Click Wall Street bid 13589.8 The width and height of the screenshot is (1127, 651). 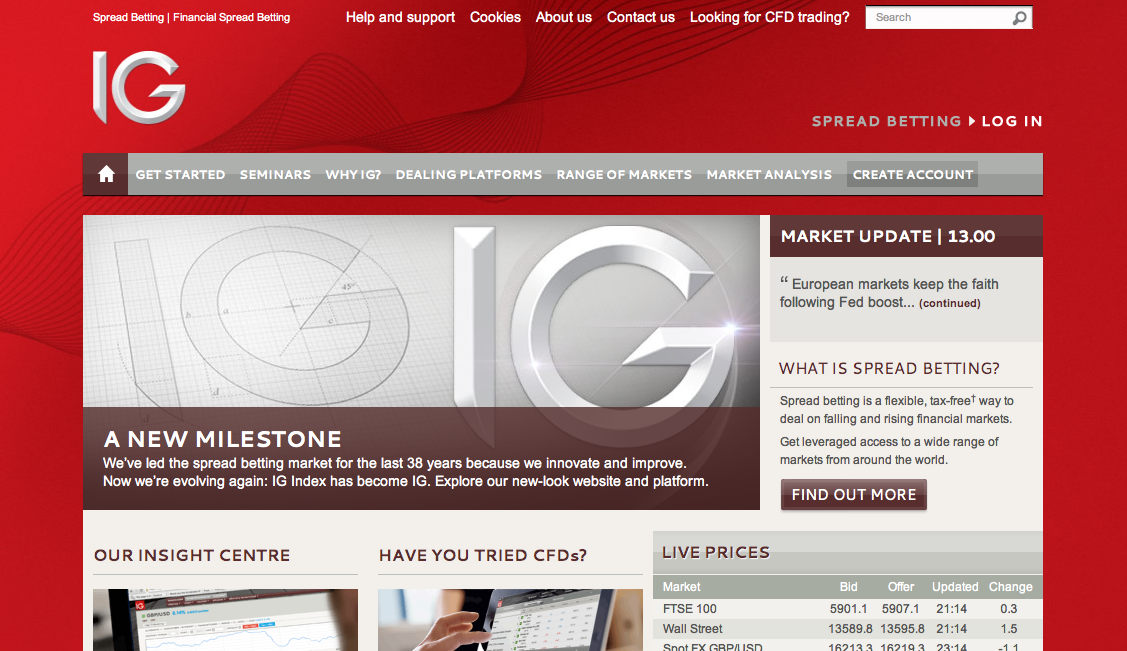(x=850, y=629)
